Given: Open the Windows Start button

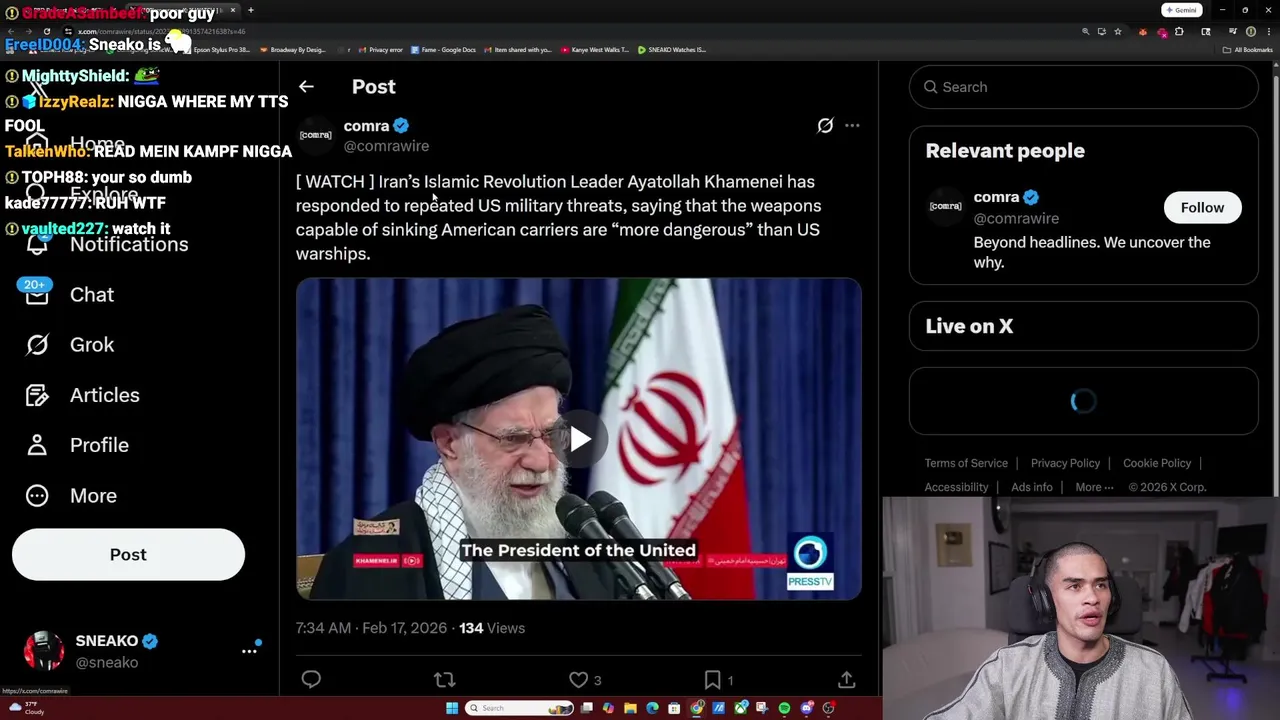Looking at the screenshot, I should tap(452, 708).
